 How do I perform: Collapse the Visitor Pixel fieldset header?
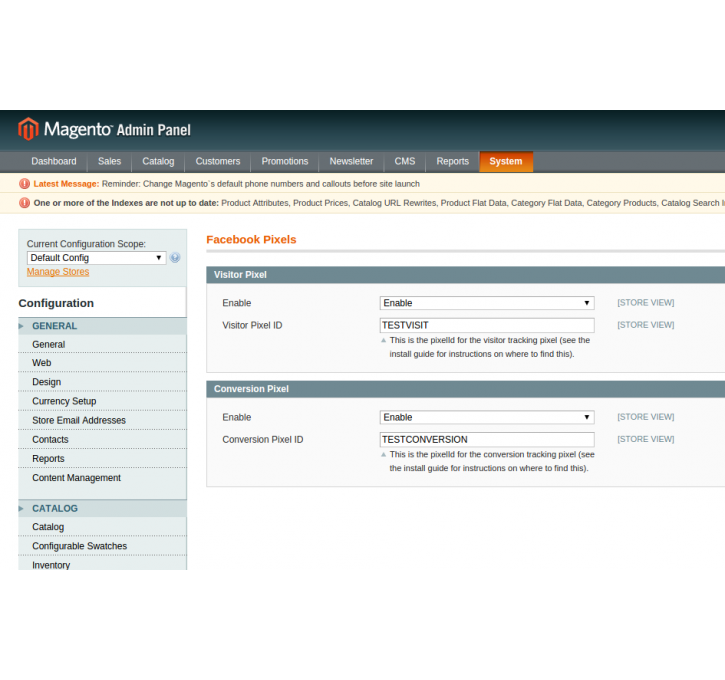(x=465, y=275)
